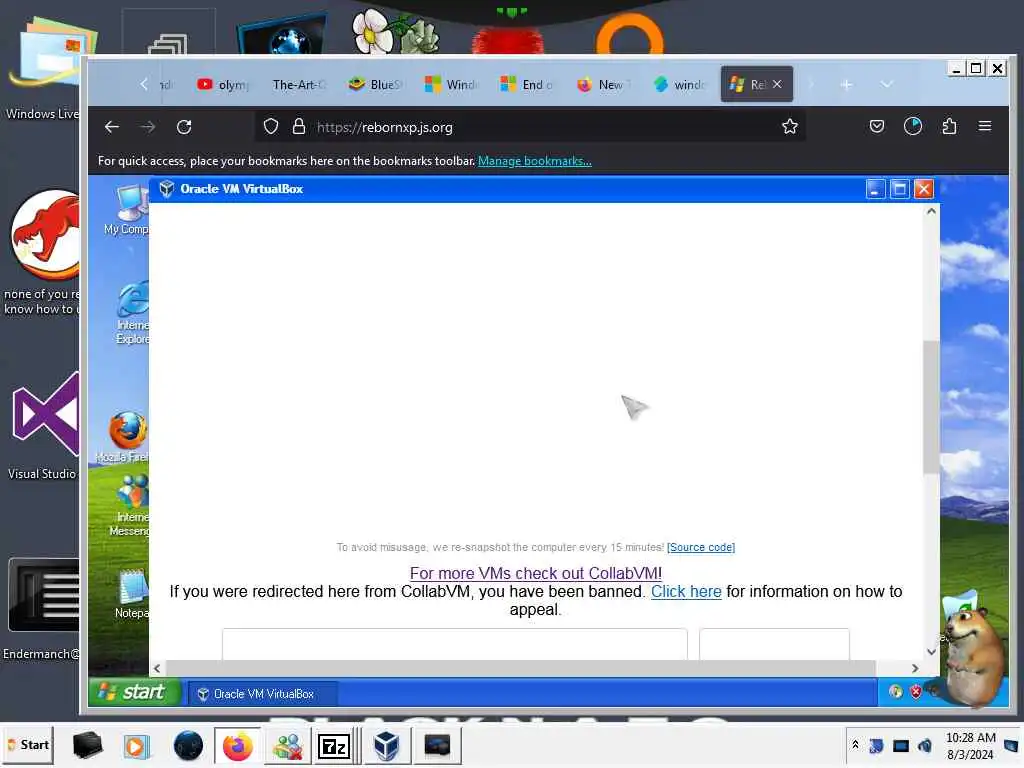
Task: Open the VirtualBox cube icon in host taskbar
Action: (x=386, y=746)
